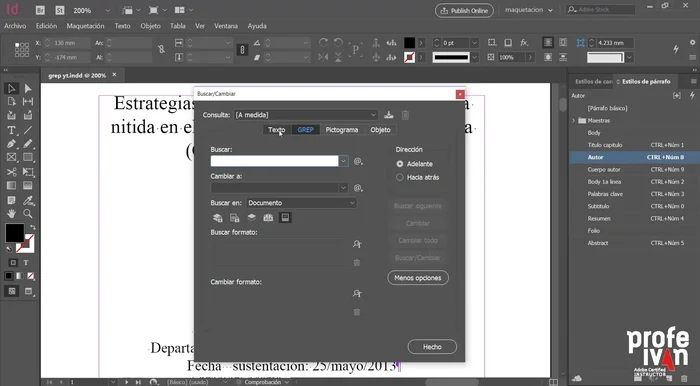Open Cambiar a field history dropdown

pos(343,188)
